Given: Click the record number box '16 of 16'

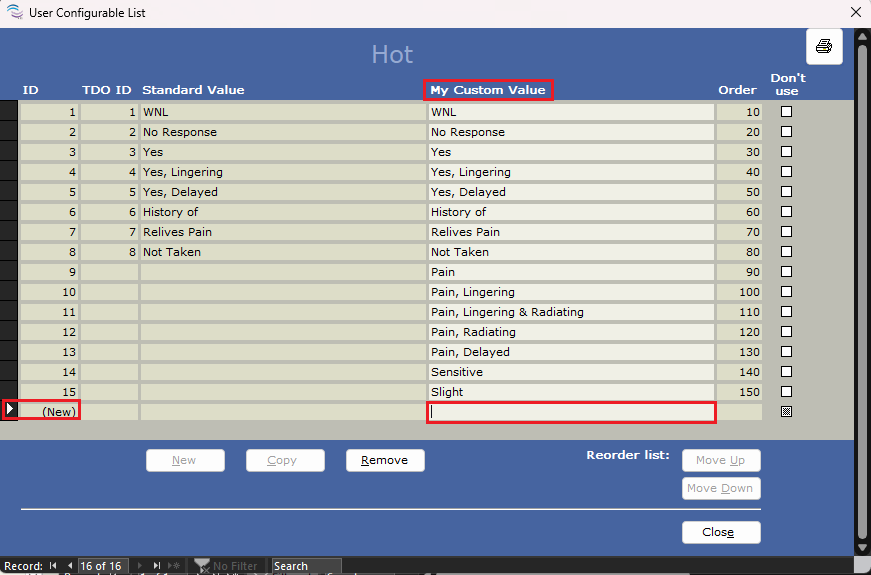Looking at the screenshot, I should pos(102,566).
